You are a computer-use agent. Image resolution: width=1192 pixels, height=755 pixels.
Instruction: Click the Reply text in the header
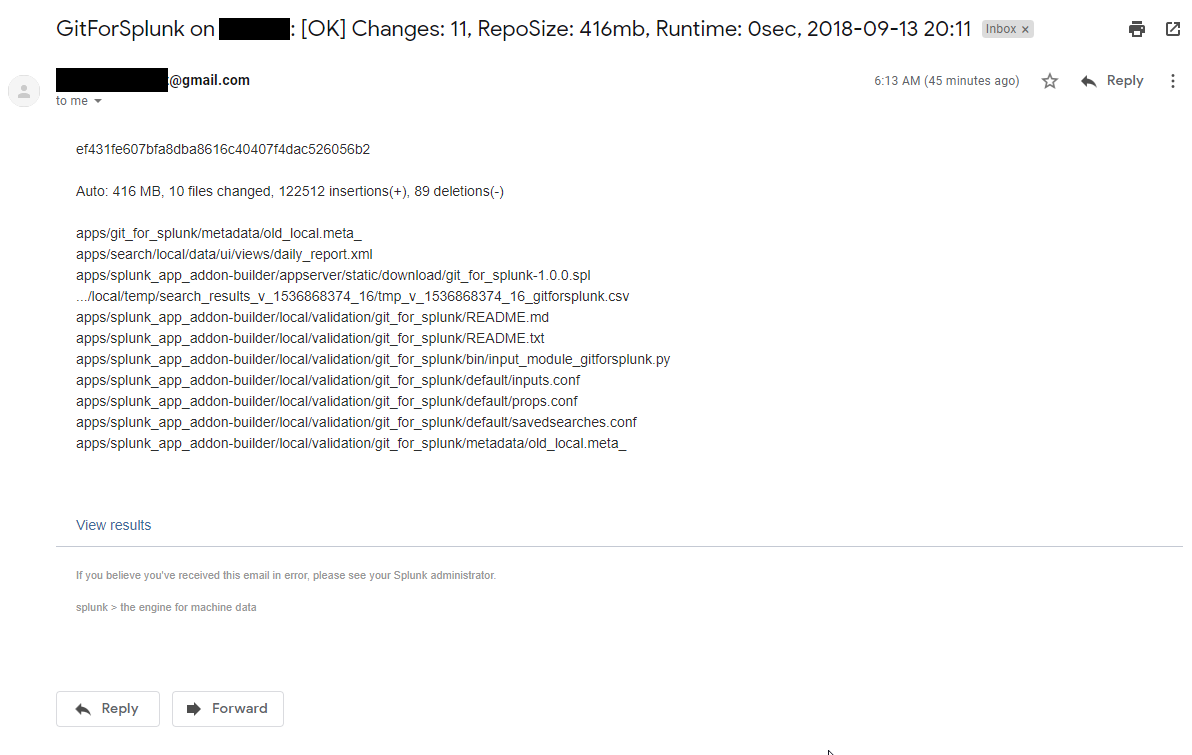tap(1124, 81)
